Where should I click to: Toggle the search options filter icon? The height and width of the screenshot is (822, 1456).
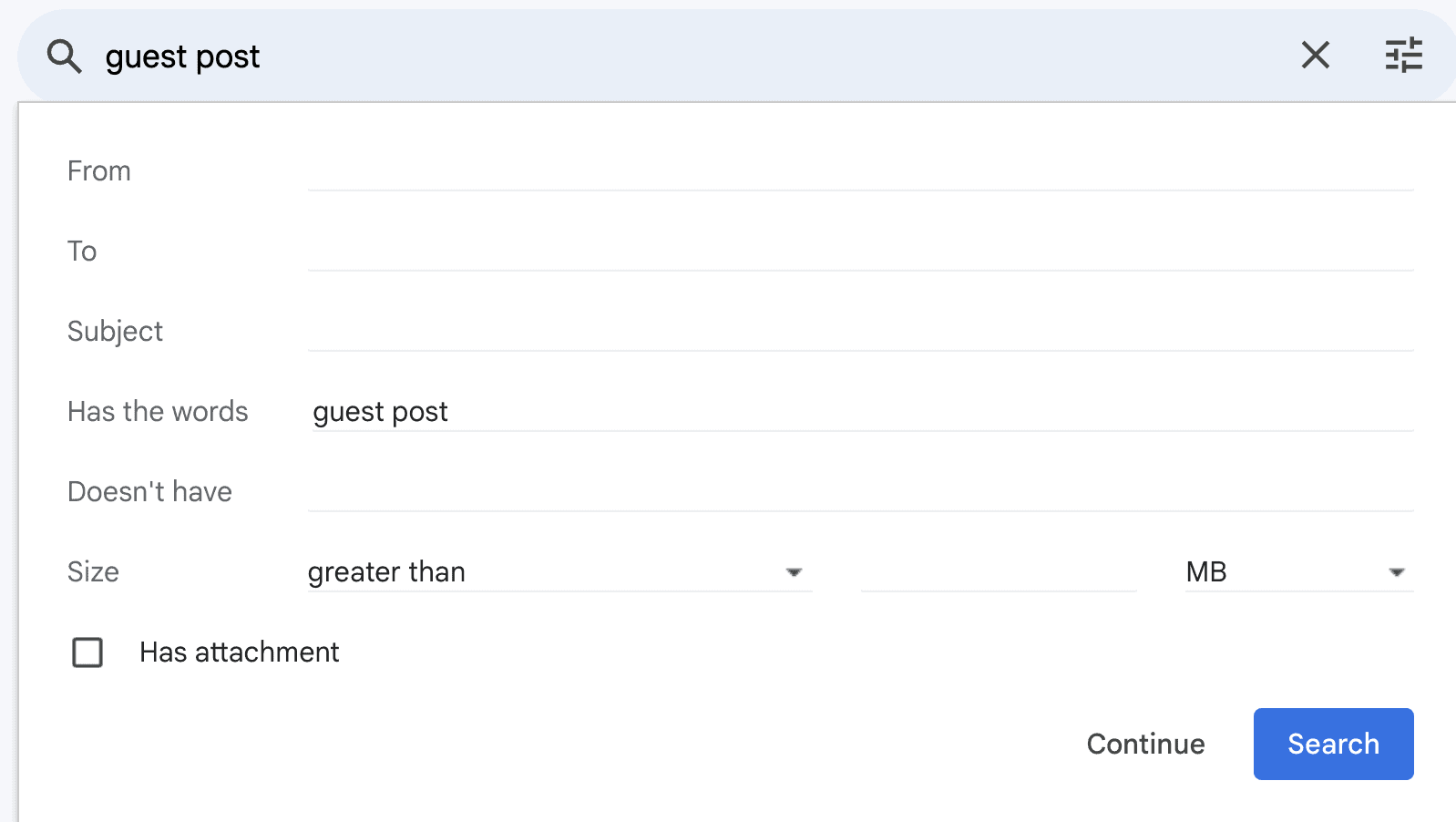1403,56
